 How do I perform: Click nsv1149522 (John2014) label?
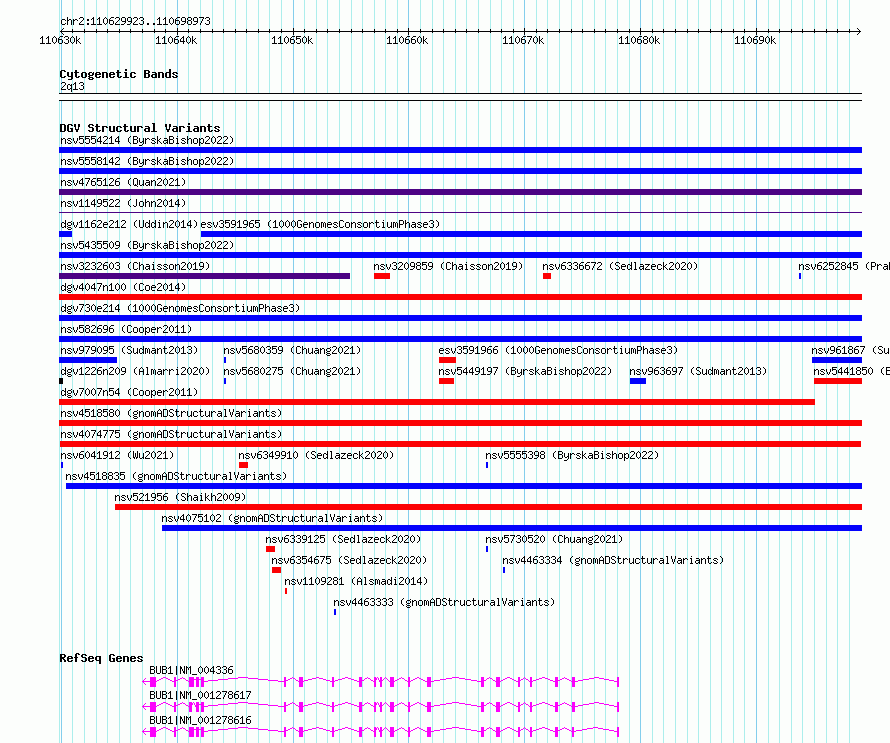pyautogui.click(x=123, y=203)
